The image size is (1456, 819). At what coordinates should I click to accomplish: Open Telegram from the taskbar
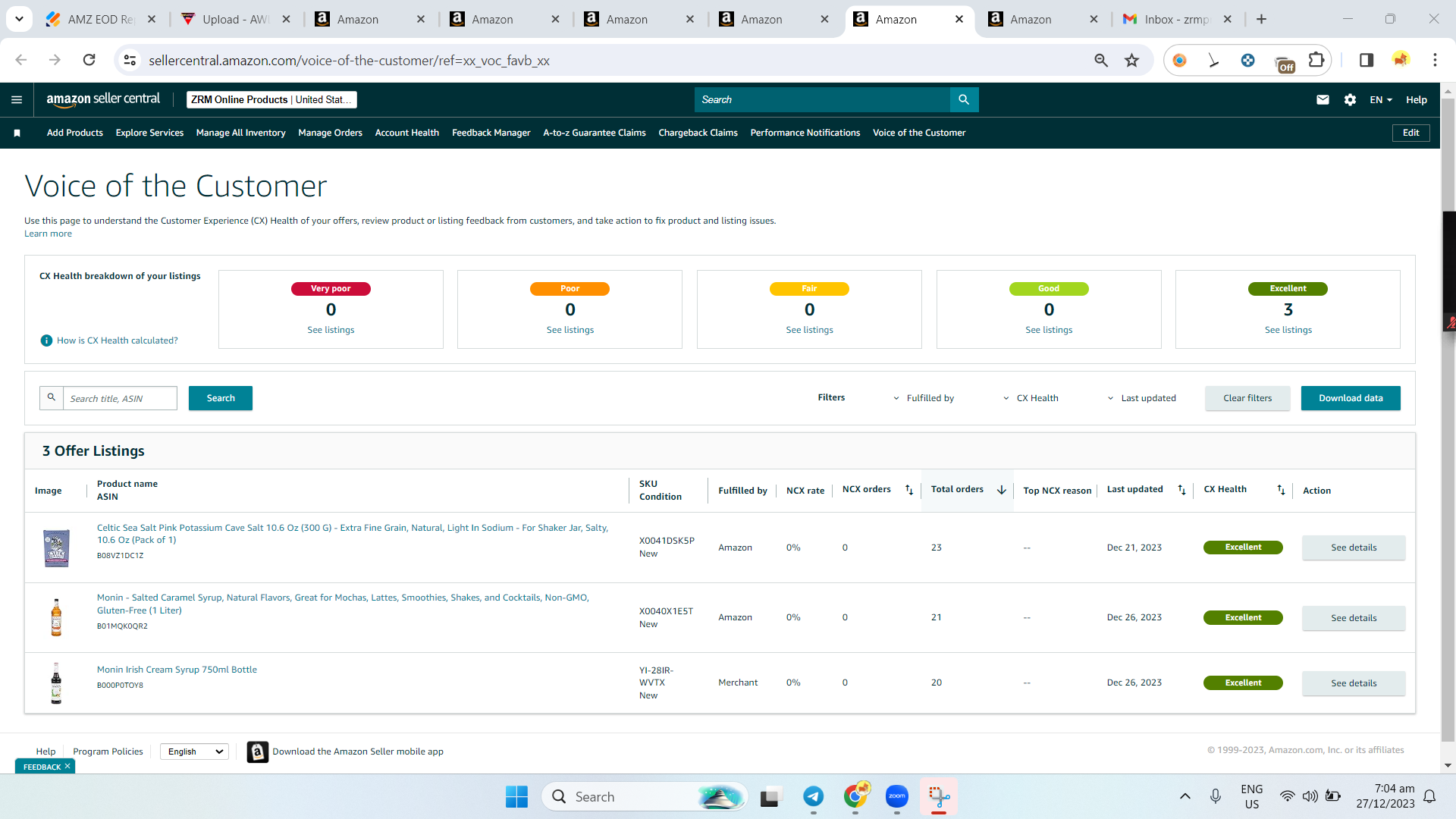[x=813, y=796]
